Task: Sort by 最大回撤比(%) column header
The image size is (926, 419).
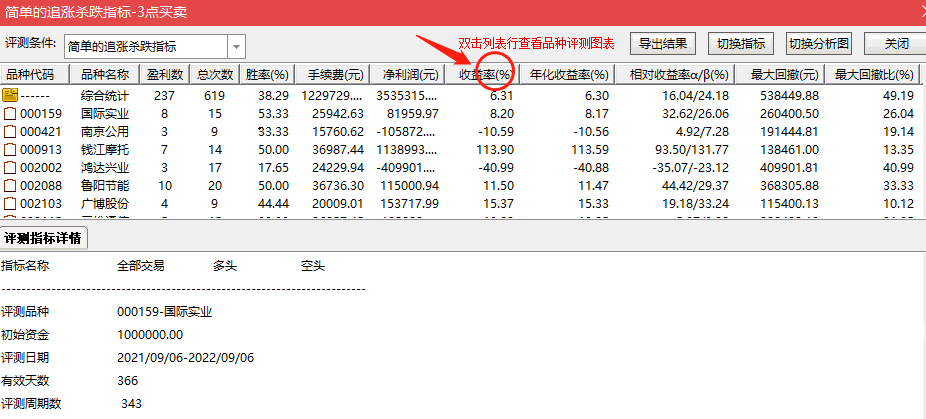Action: click(873, 75)
